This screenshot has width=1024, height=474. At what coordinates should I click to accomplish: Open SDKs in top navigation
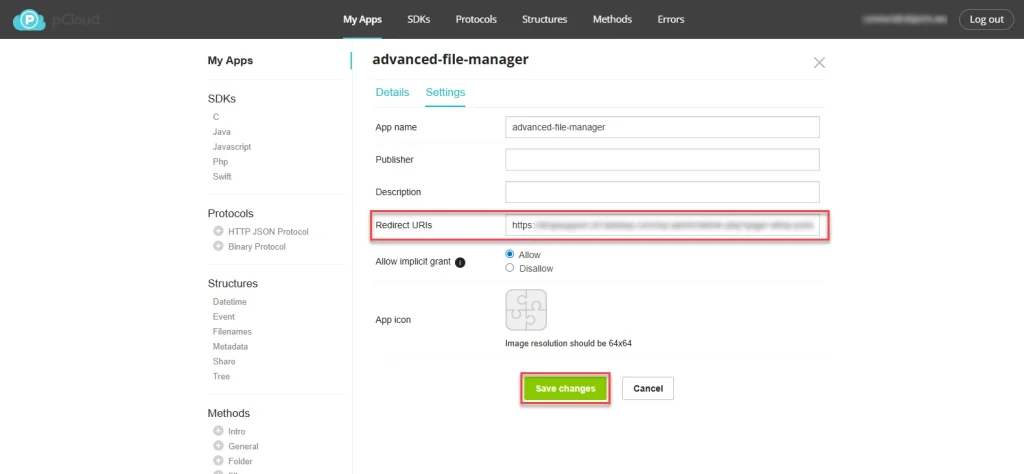click(419, 20)
